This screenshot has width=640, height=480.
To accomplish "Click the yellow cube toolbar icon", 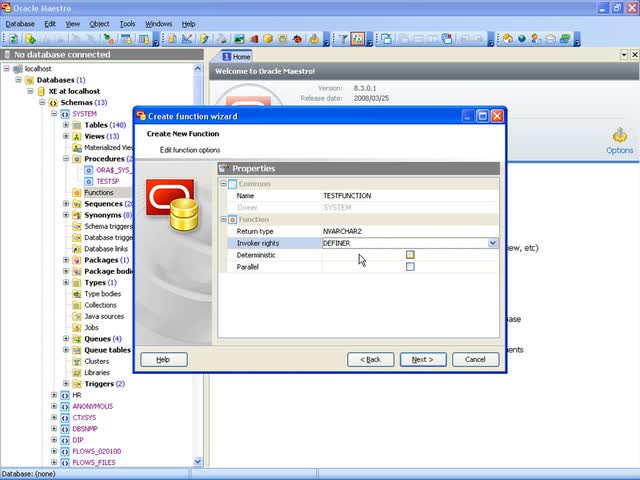I will (268, 39).
